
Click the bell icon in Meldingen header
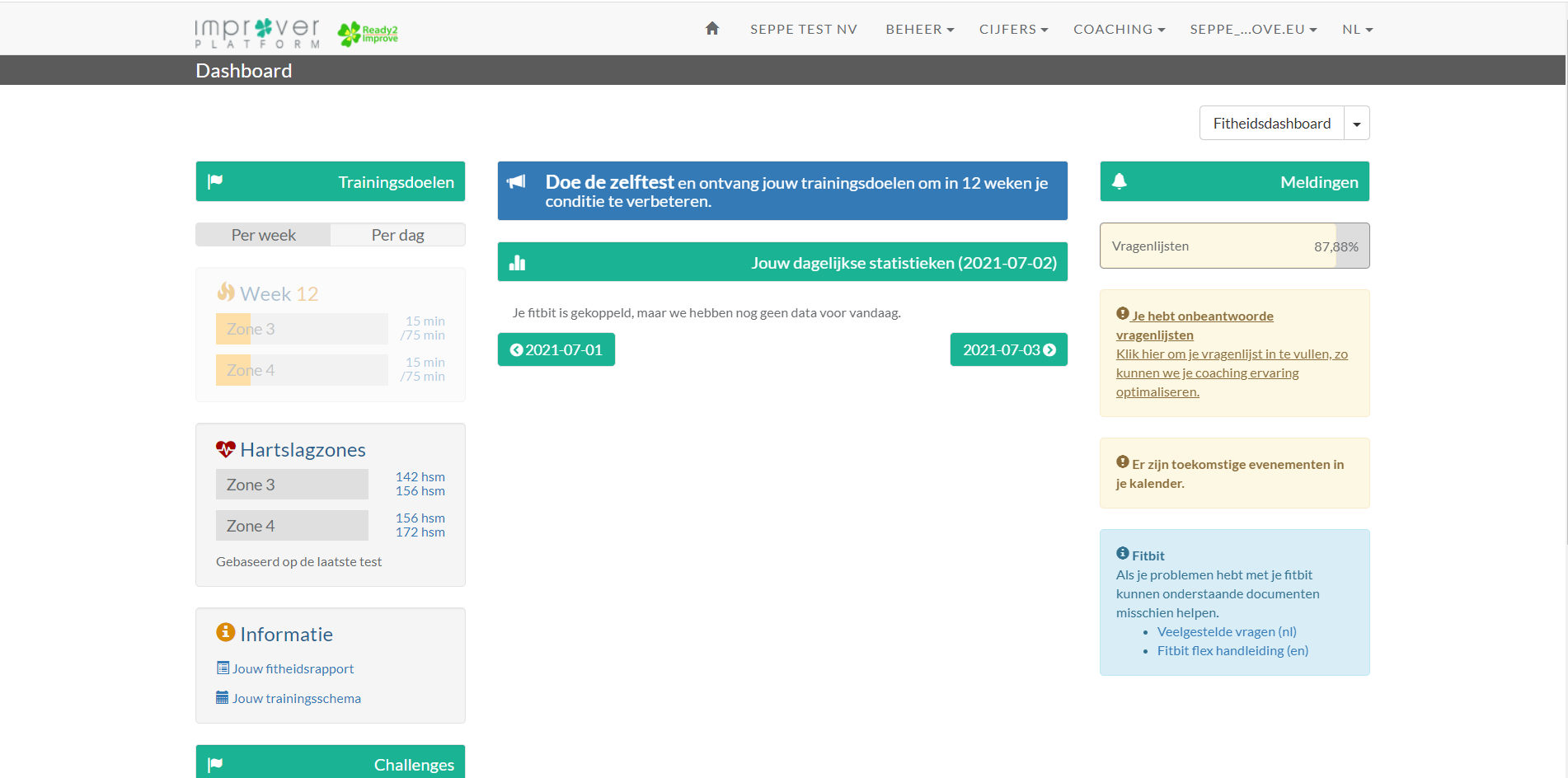tap(1119, 182)
